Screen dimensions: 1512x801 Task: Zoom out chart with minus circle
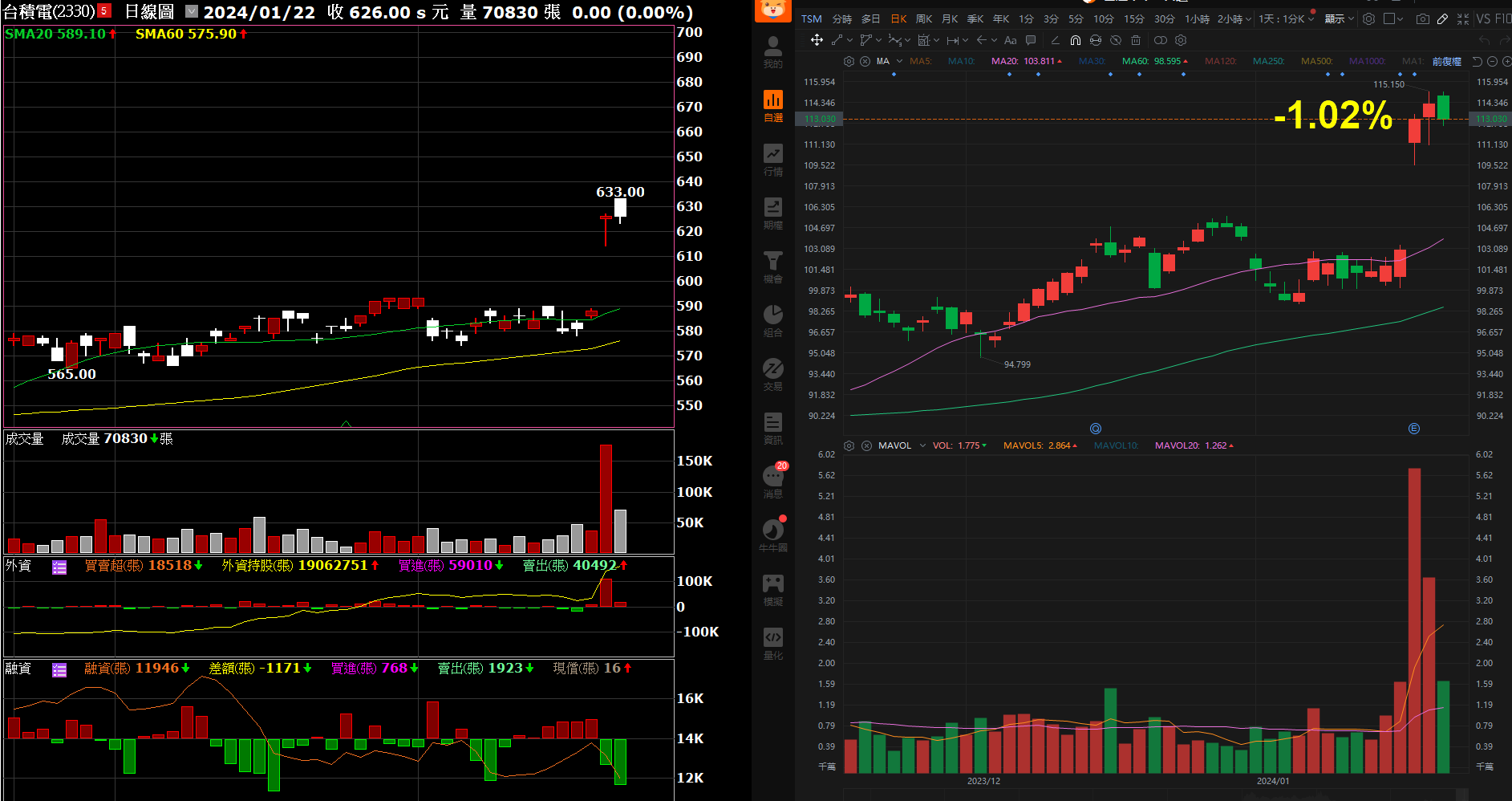pos(1493,61)
